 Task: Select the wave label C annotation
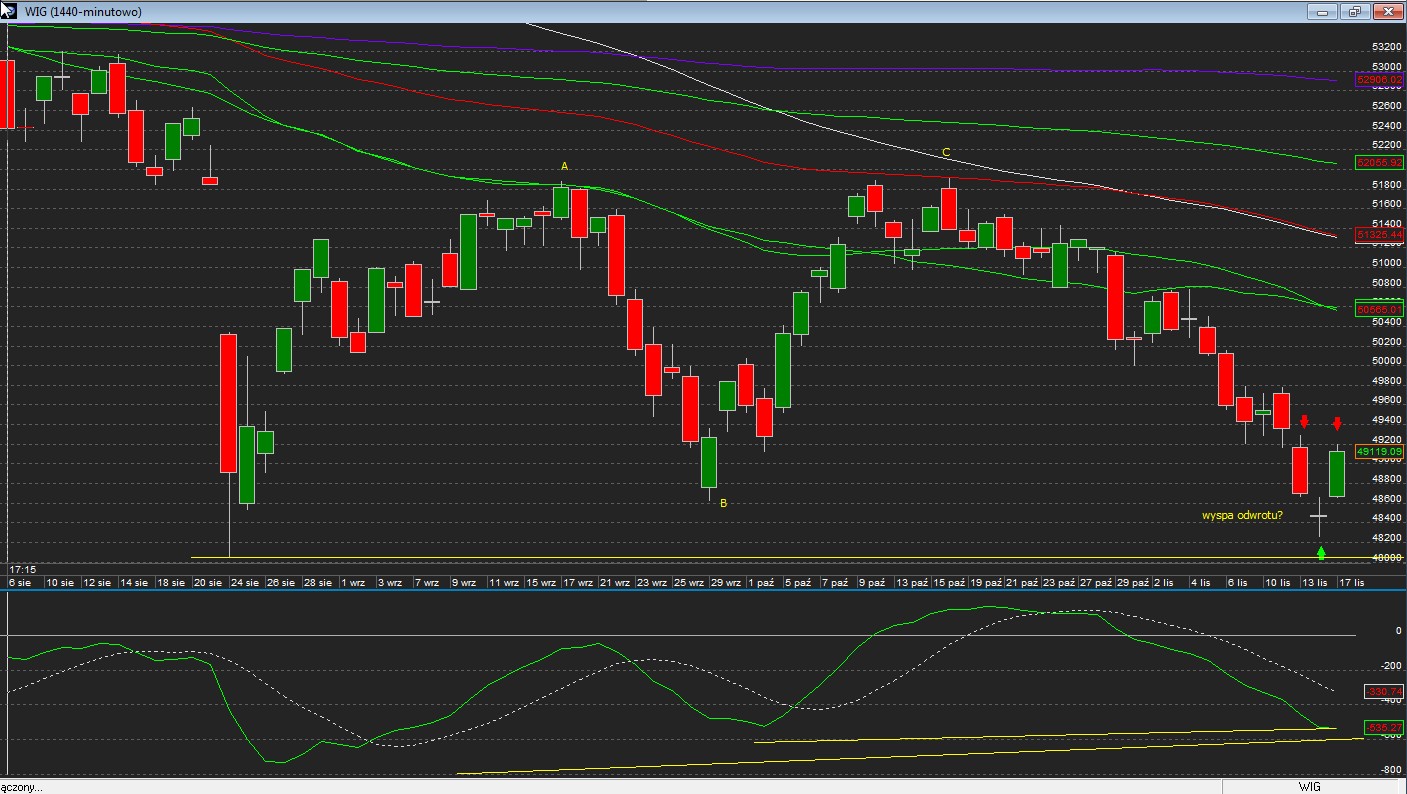pos(946,153)
